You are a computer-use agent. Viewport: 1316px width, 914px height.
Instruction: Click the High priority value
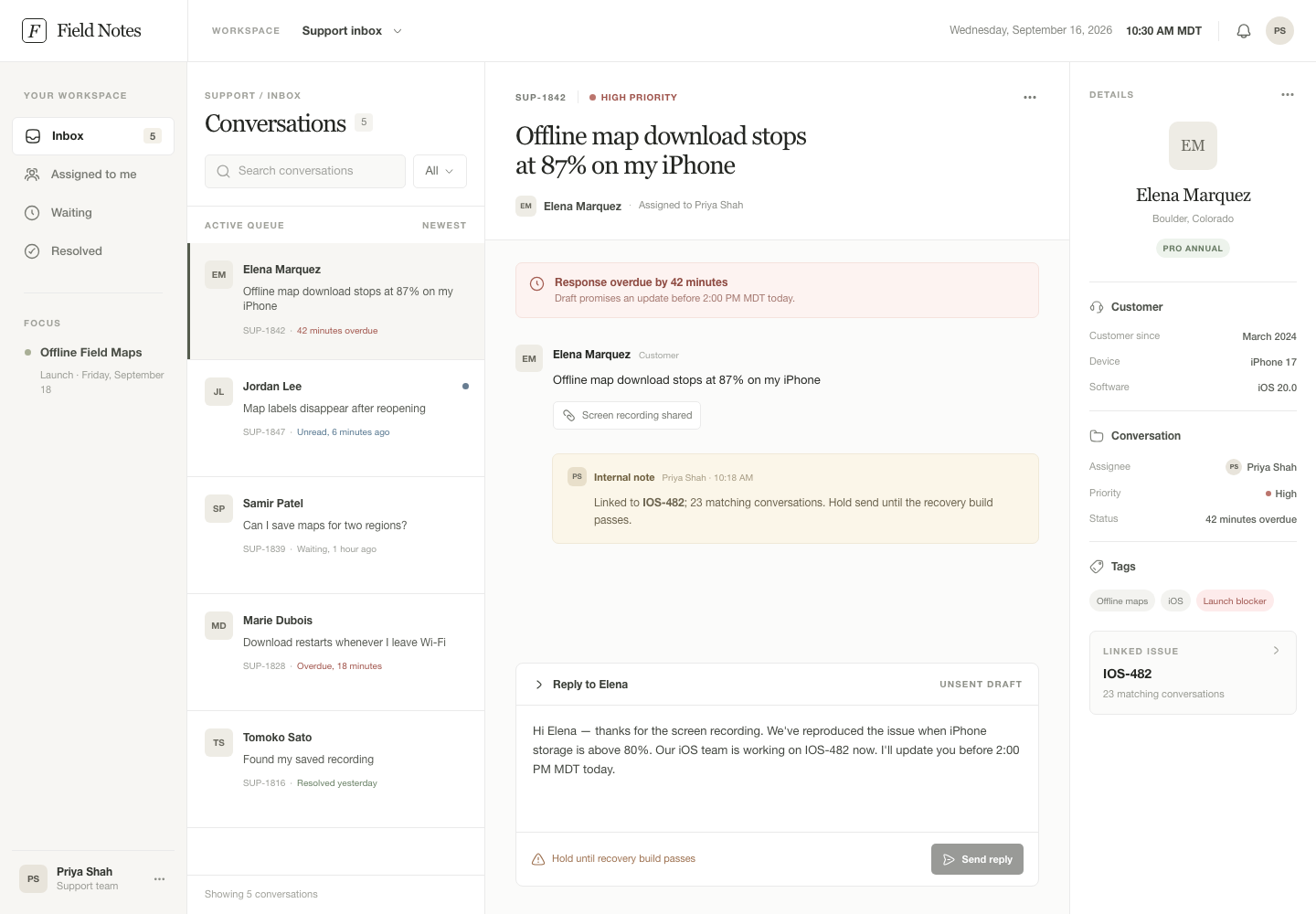[1280, 494]
